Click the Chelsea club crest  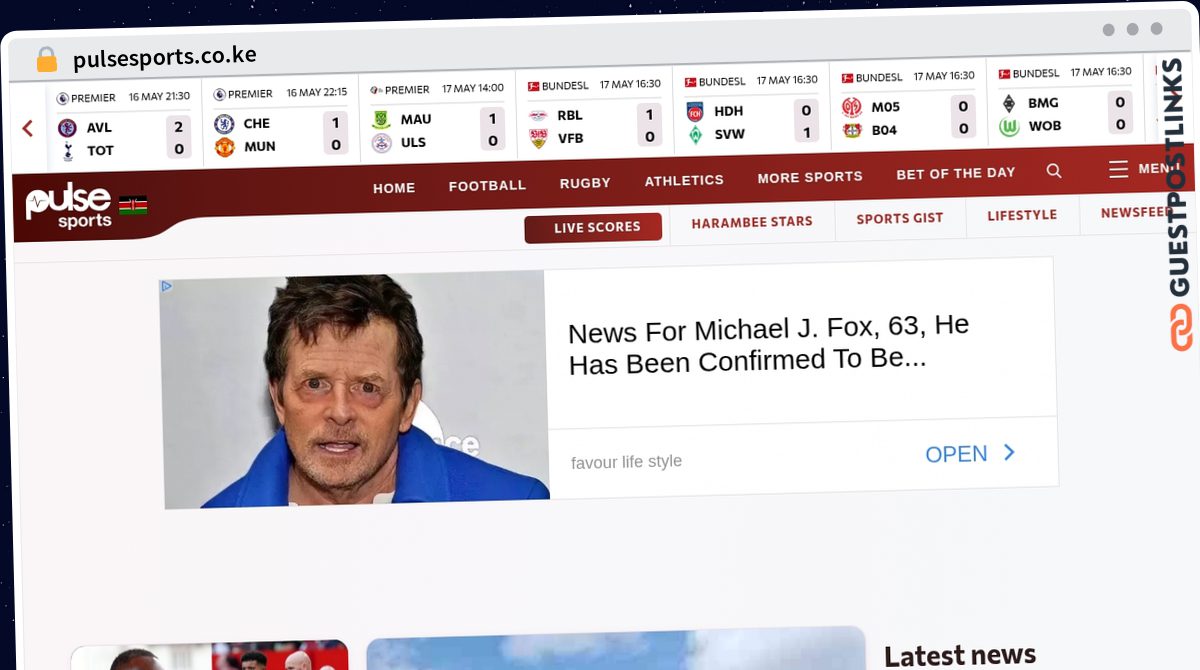[224, 123]
